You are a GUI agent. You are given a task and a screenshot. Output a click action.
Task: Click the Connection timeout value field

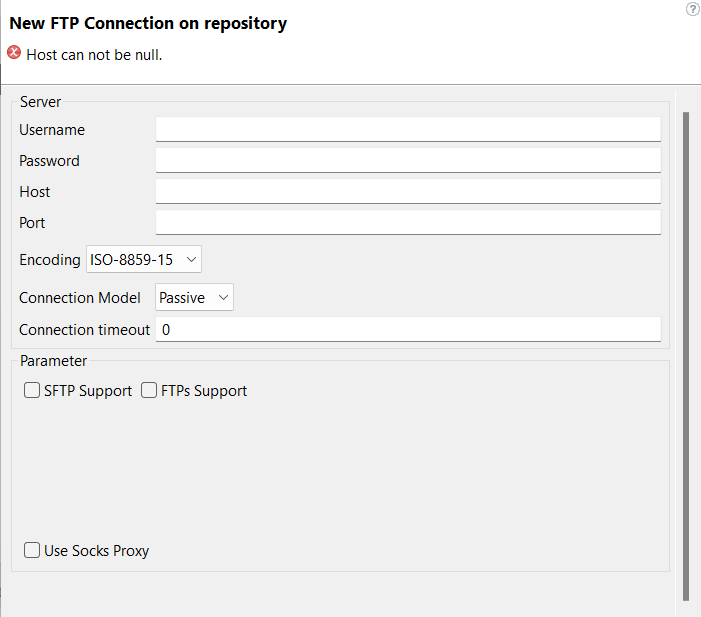pyautogui.click(x=408, y=329)
